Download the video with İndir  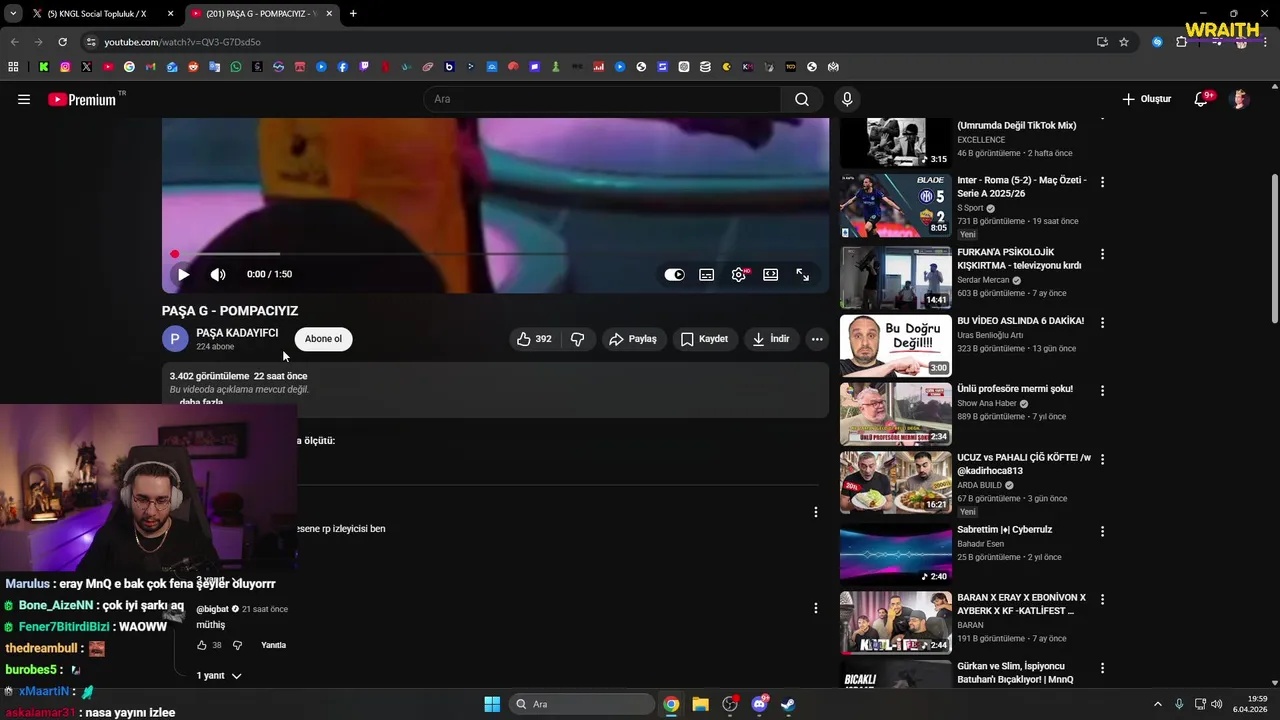tap(771, 339)
